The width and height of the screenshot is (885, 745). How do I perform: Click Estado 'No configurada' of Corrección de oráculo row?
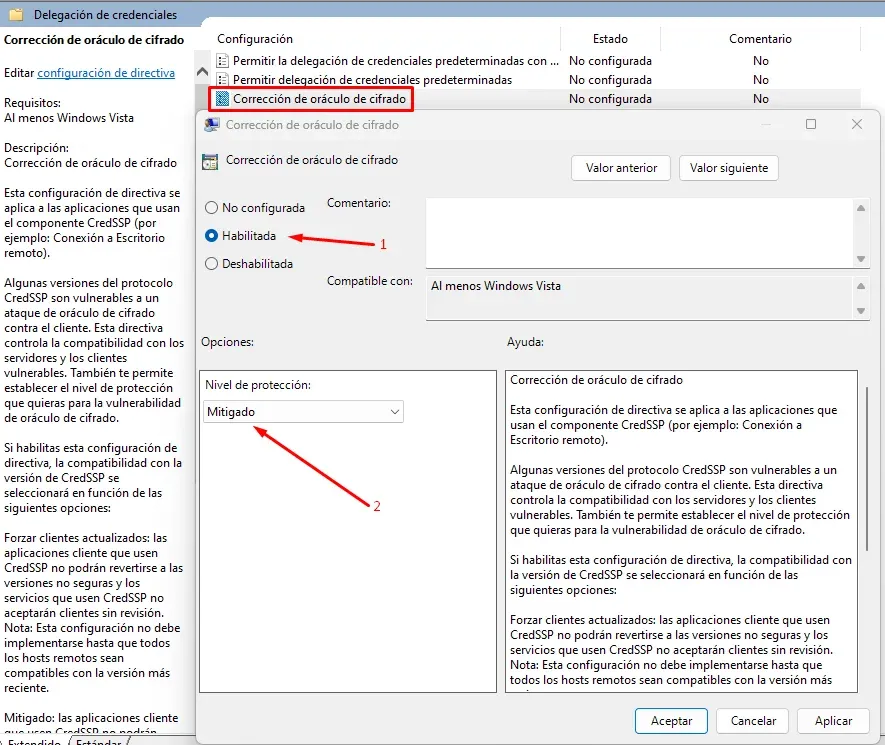[610, 99]
